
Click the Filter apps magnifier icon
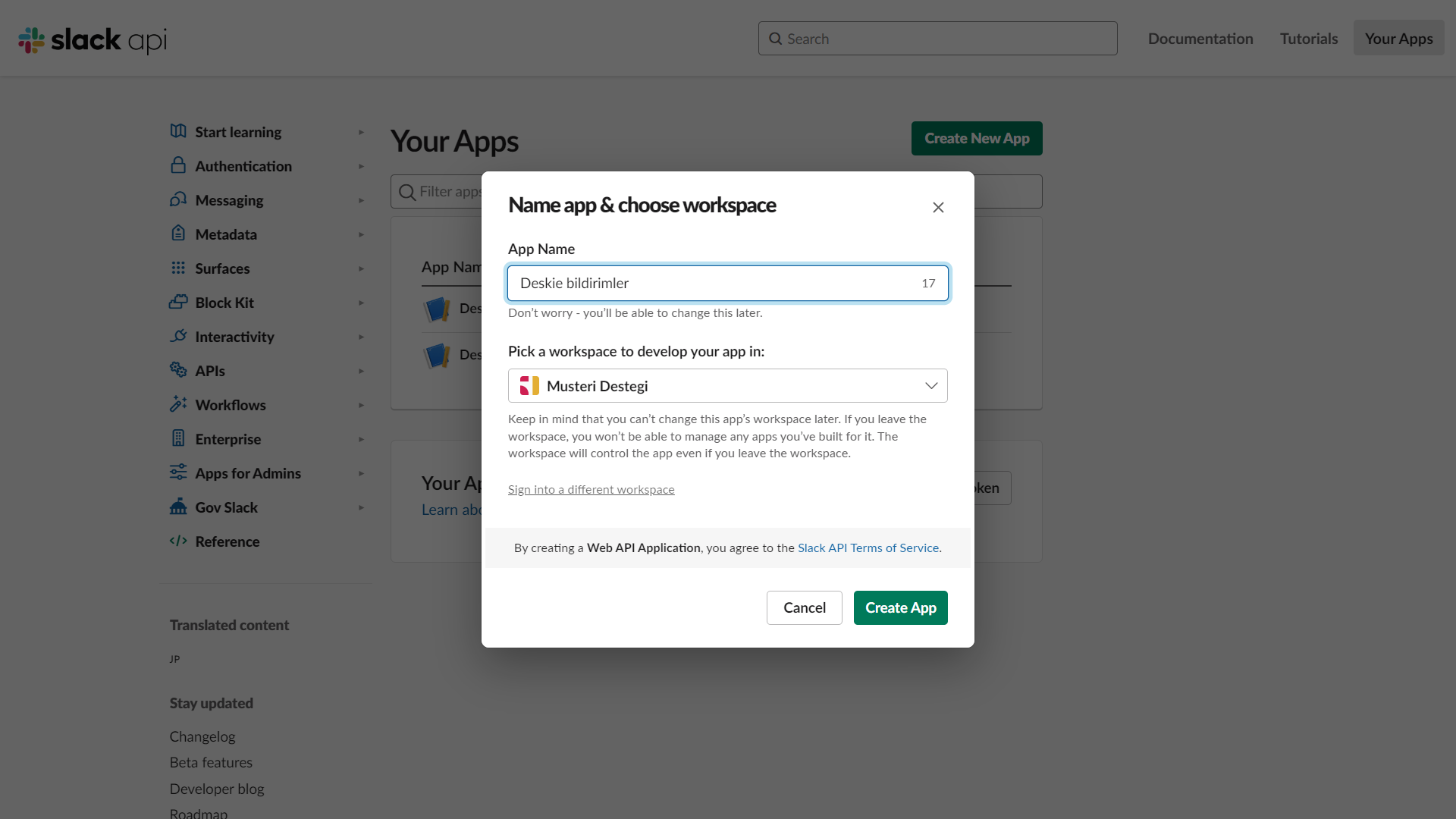[x=407, y=192]
